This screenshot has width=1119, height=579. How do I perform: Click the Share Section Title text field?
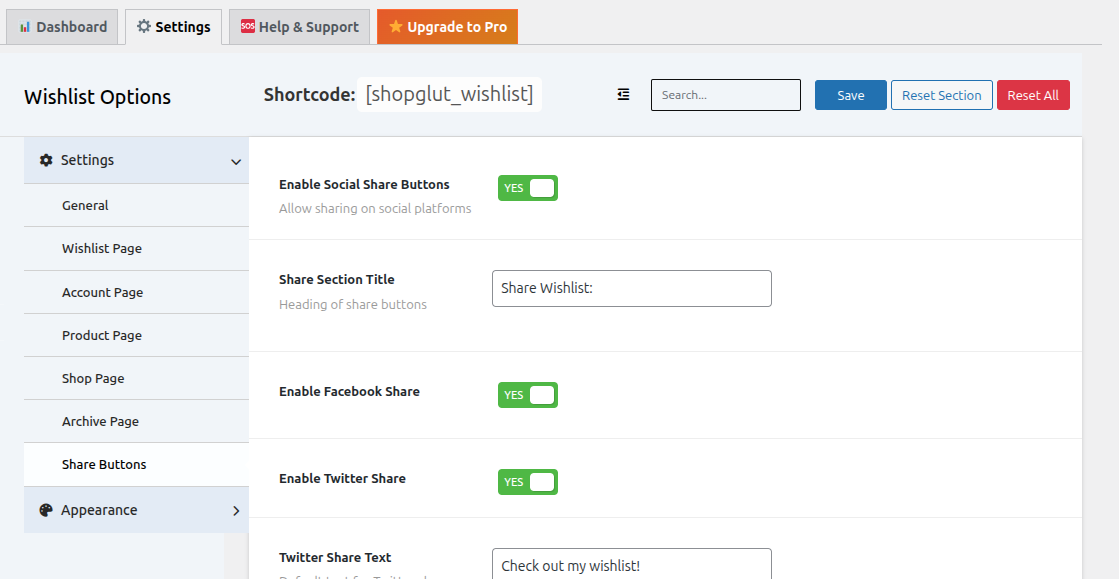pyautogui.click(x=632, y=288)
